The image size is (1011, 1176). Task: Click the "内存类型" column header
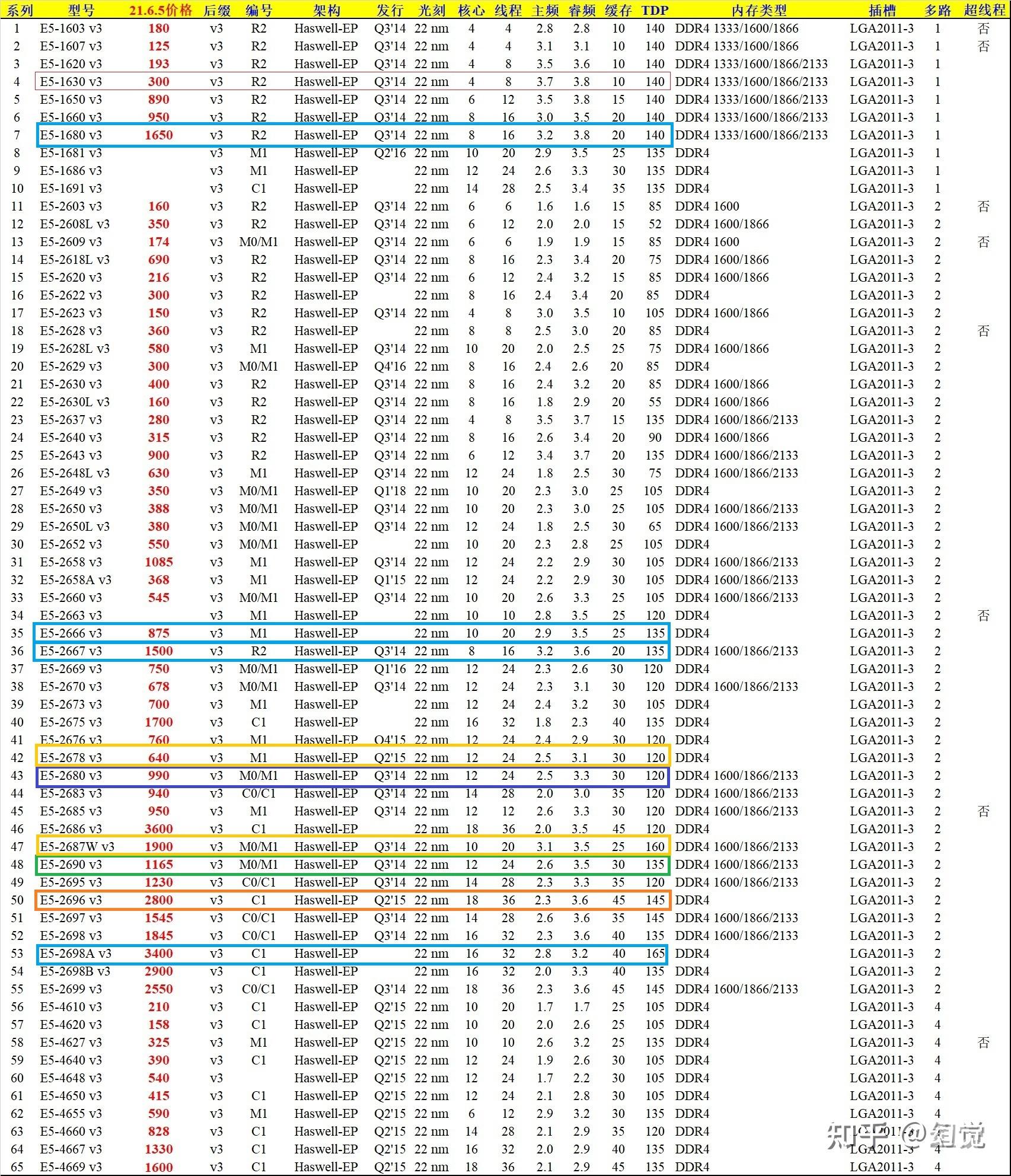[760, 10]
